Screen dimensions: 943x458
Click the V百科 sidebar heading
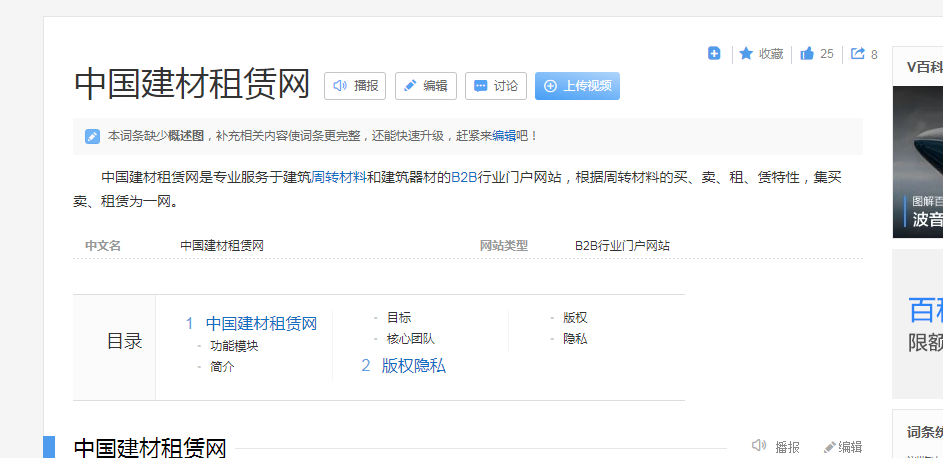[924, 67]
